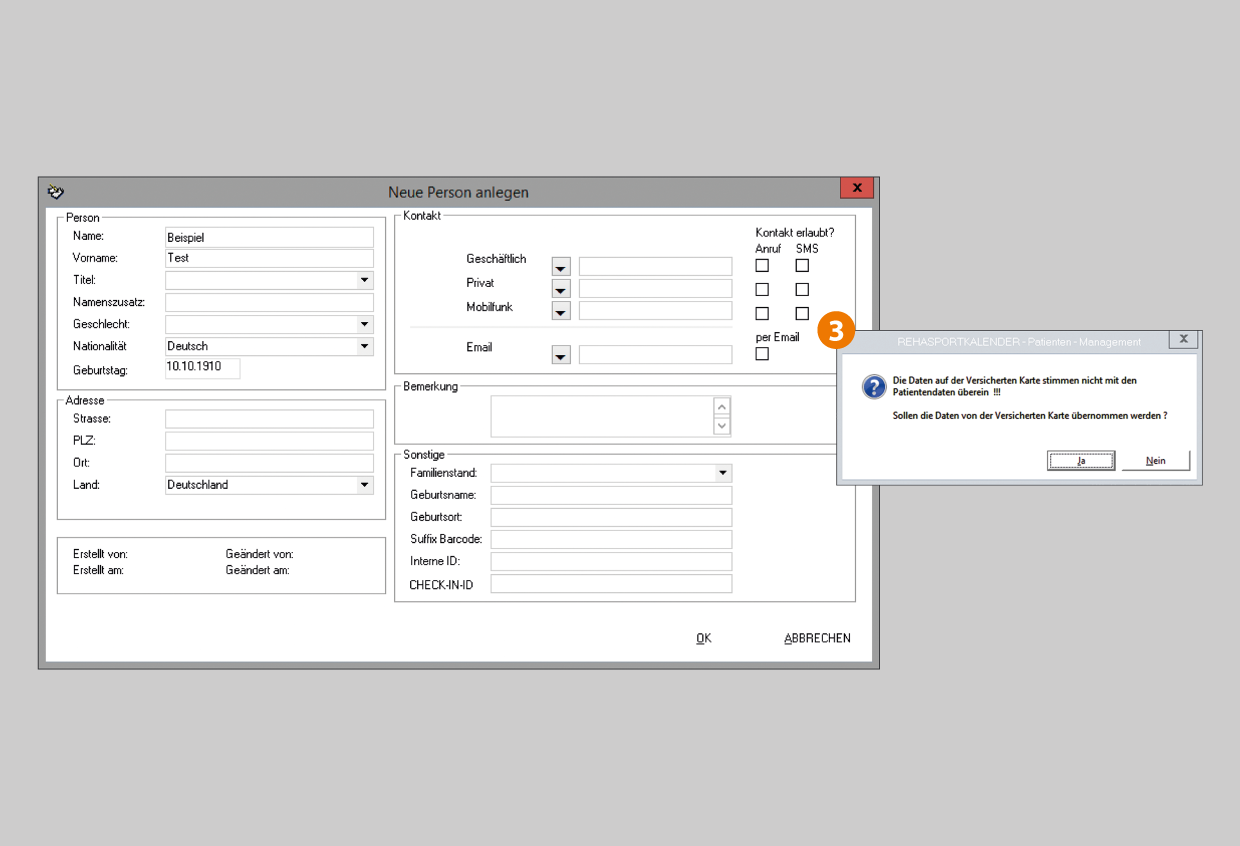Confirm the new person with OK
Viewport: 1240px width, 846px height.
pyautogui.click(x=704, y=638)
